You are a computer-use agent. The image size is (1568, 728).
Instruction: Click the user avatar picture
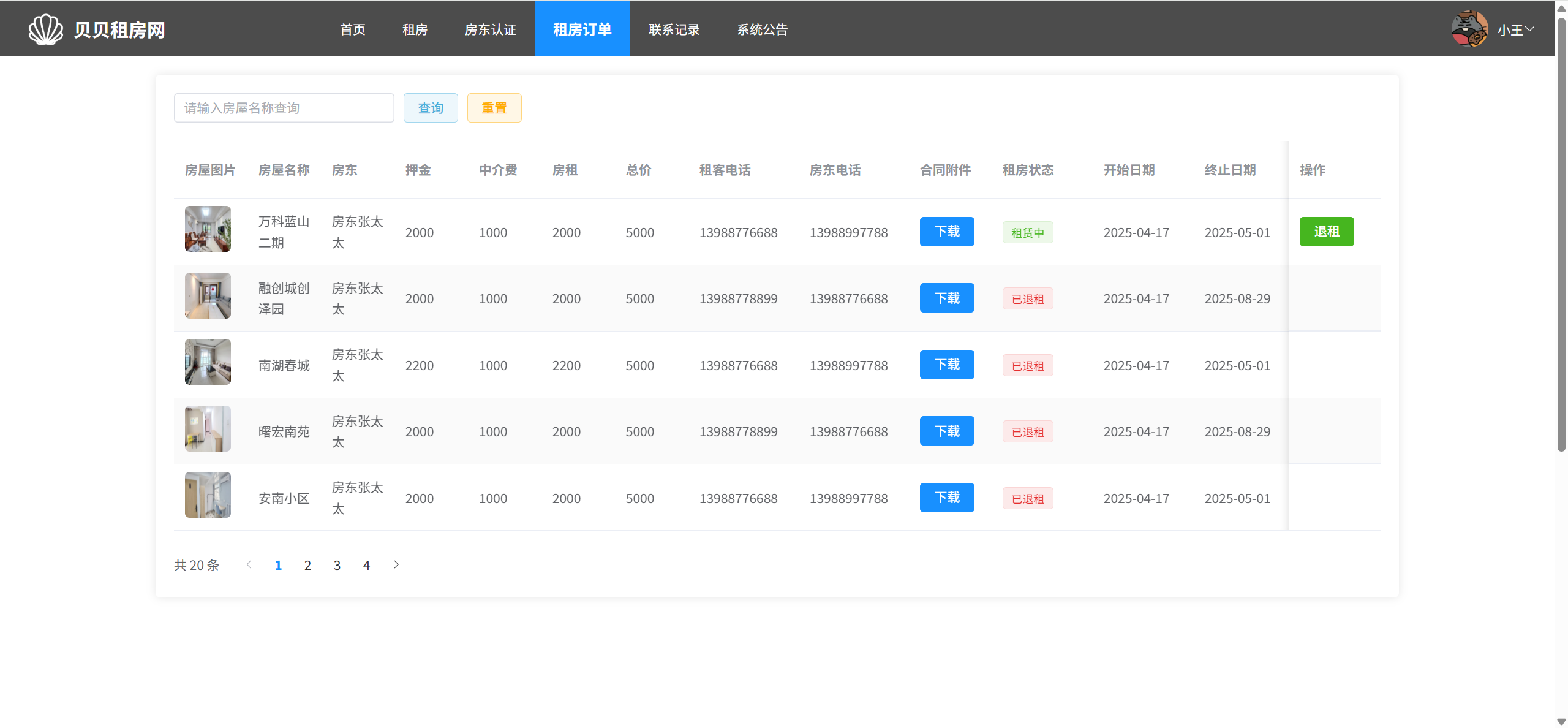click(x=1469, y=29)
